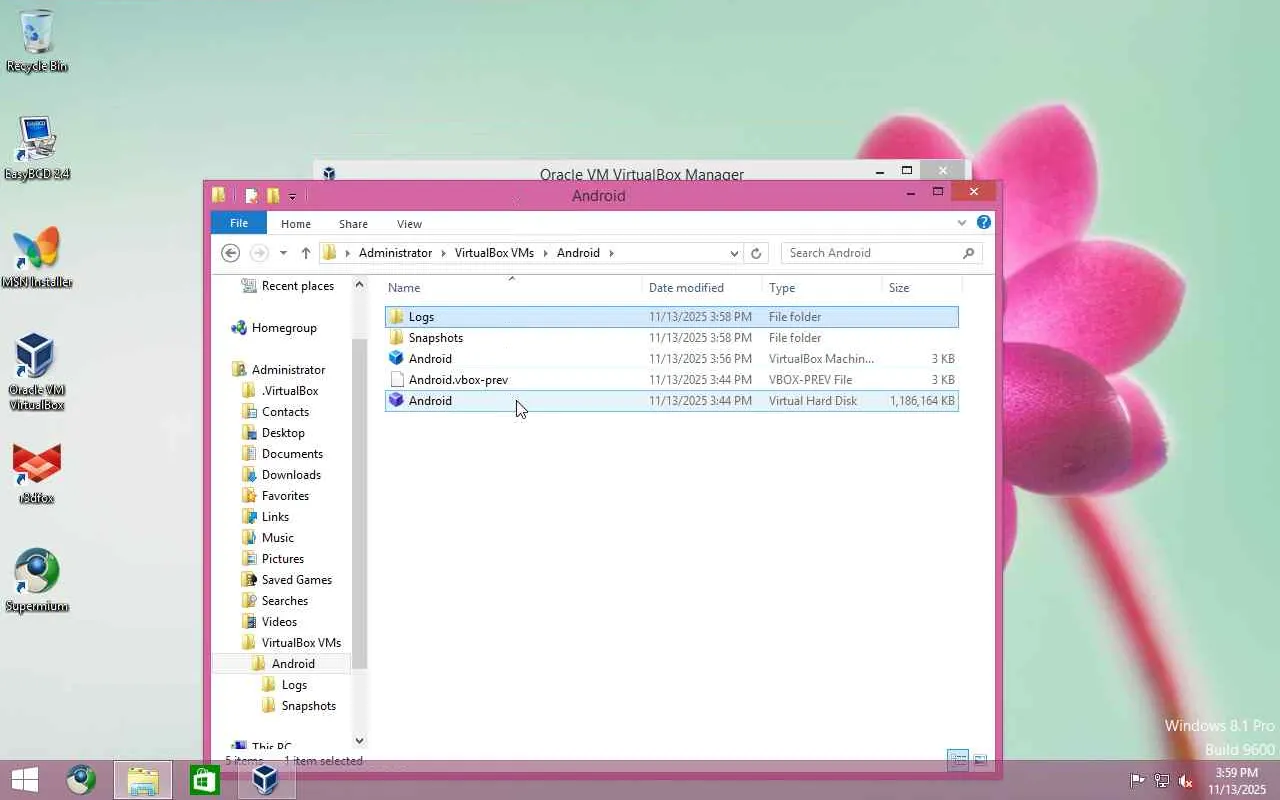Click the navigation pane scroll down arrow
This screenshot has width=1280, height=800.
tap(359, 741)
